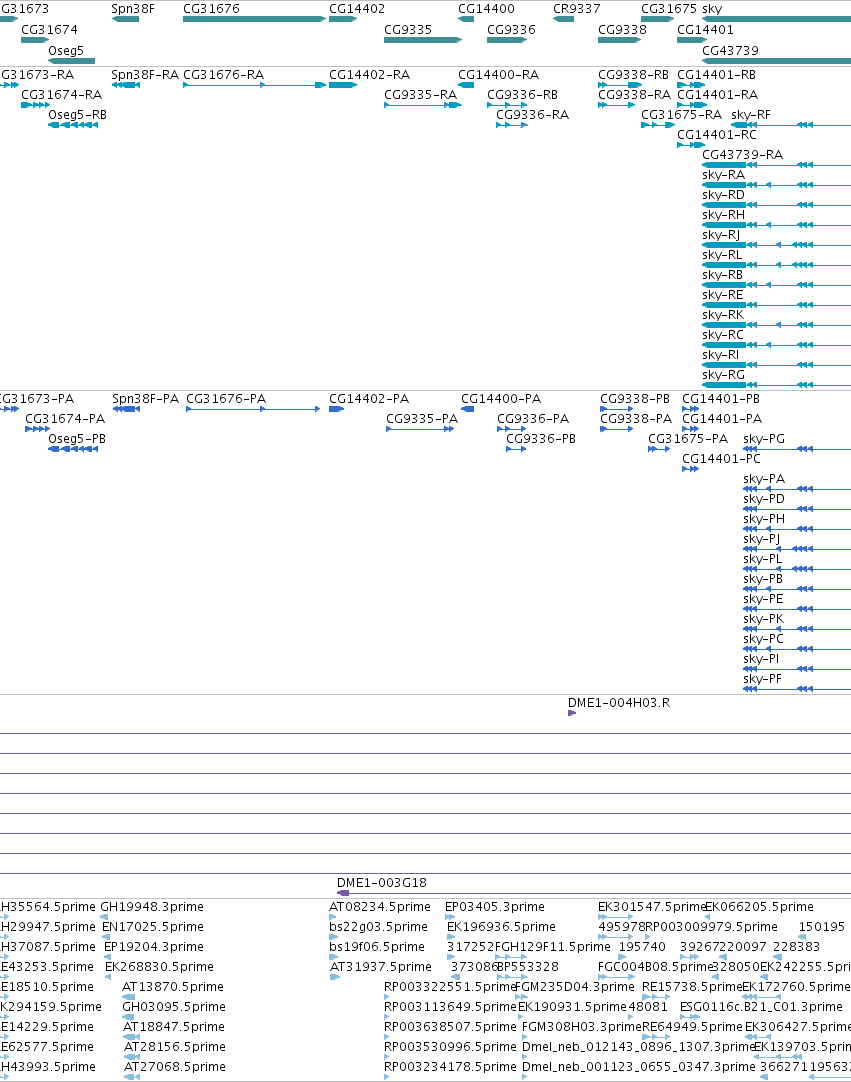Select the EP19204.3prime EST label

(154, 947)
